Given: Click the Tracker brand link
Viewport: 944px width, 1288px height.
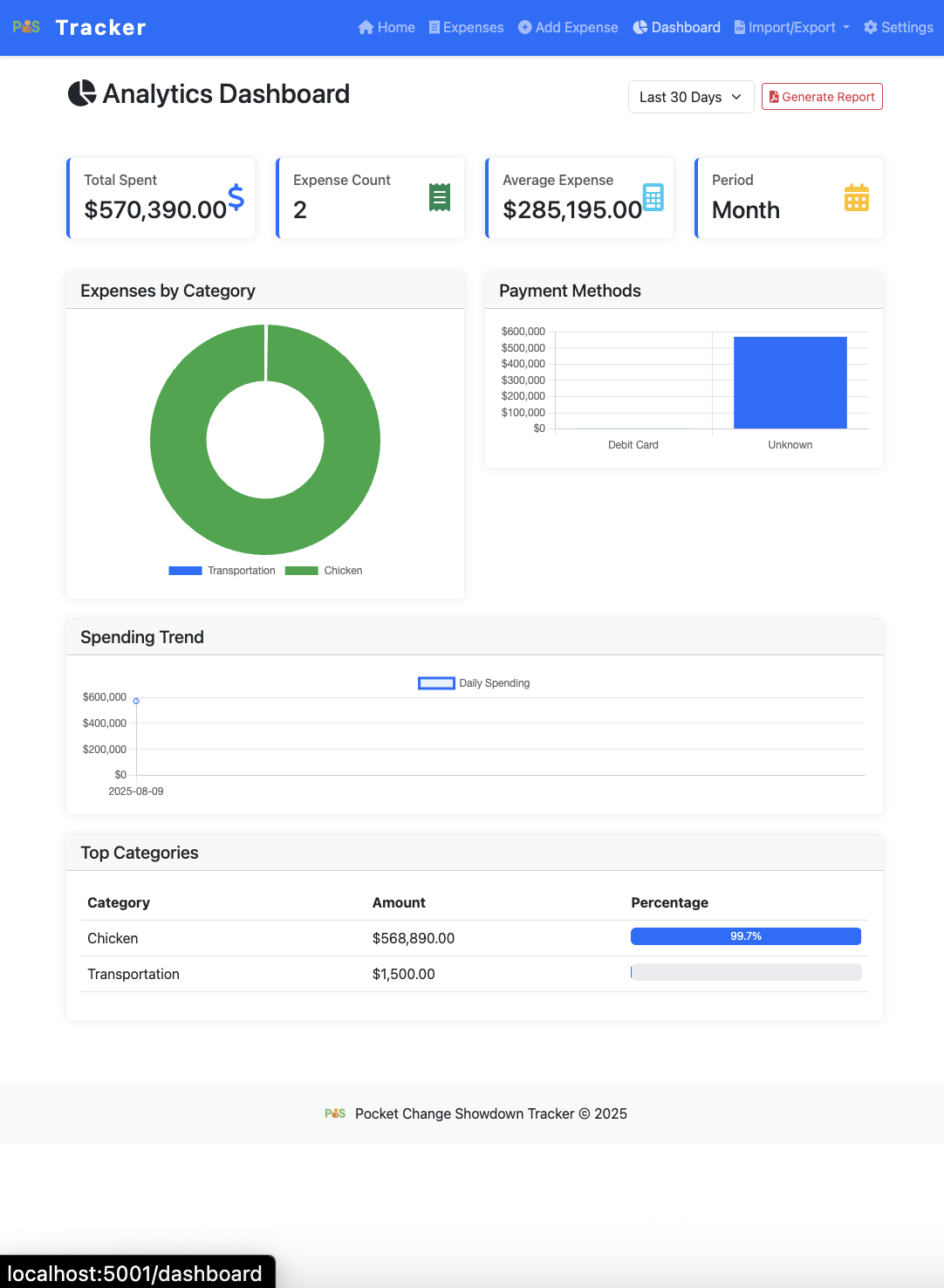Looking at the screenshot, I should click(100, 27).
